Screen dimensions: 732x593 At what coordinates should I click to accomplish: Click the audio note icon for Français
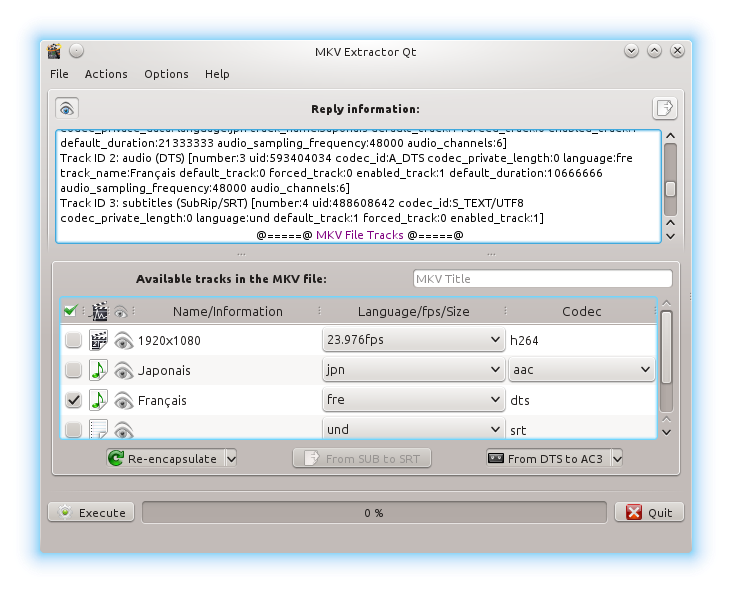pos(99,400)
